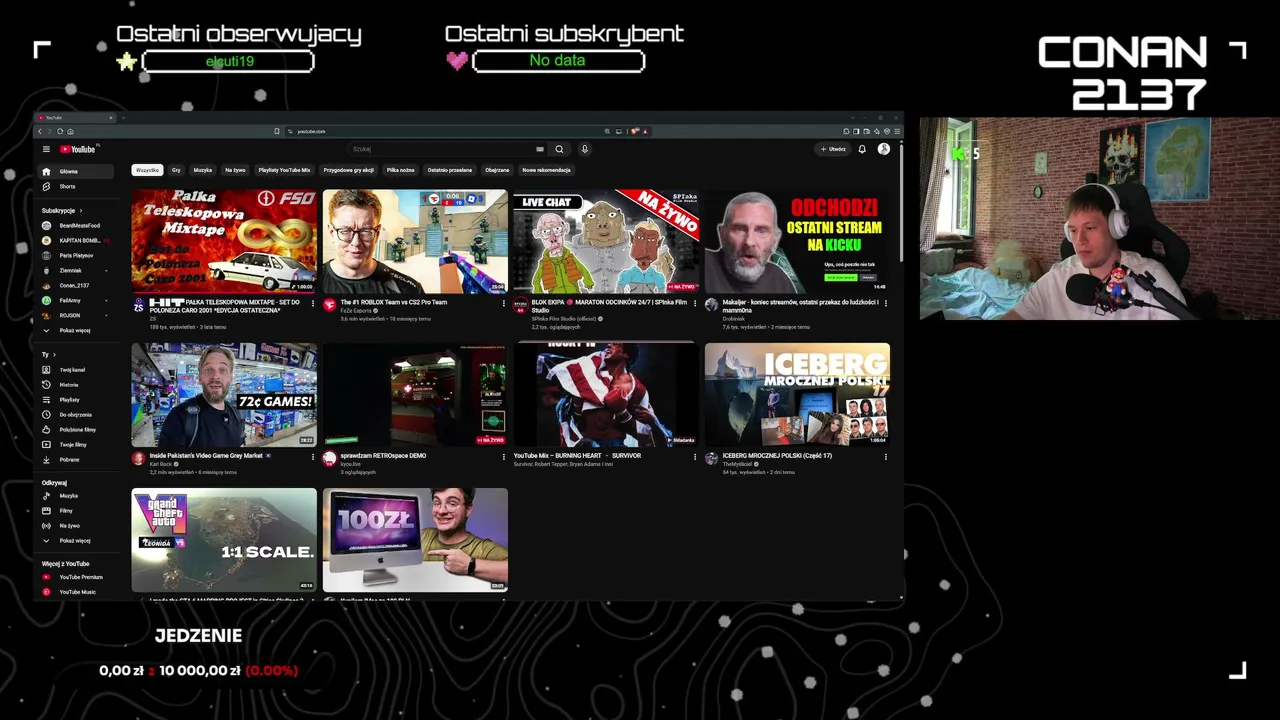Select the Ostatnio przesłane chip
Image resolution: width=1280 pixels, height=720 pixels.
click(x=450, y=170)
